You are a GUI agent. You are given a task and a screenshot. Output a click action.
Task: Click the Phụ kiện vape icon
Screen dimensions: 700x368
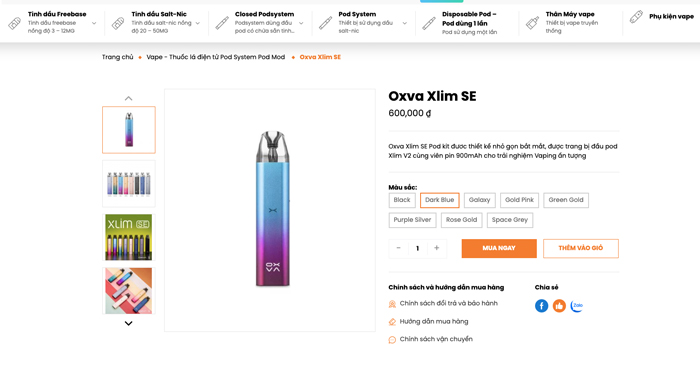point(636,17)
